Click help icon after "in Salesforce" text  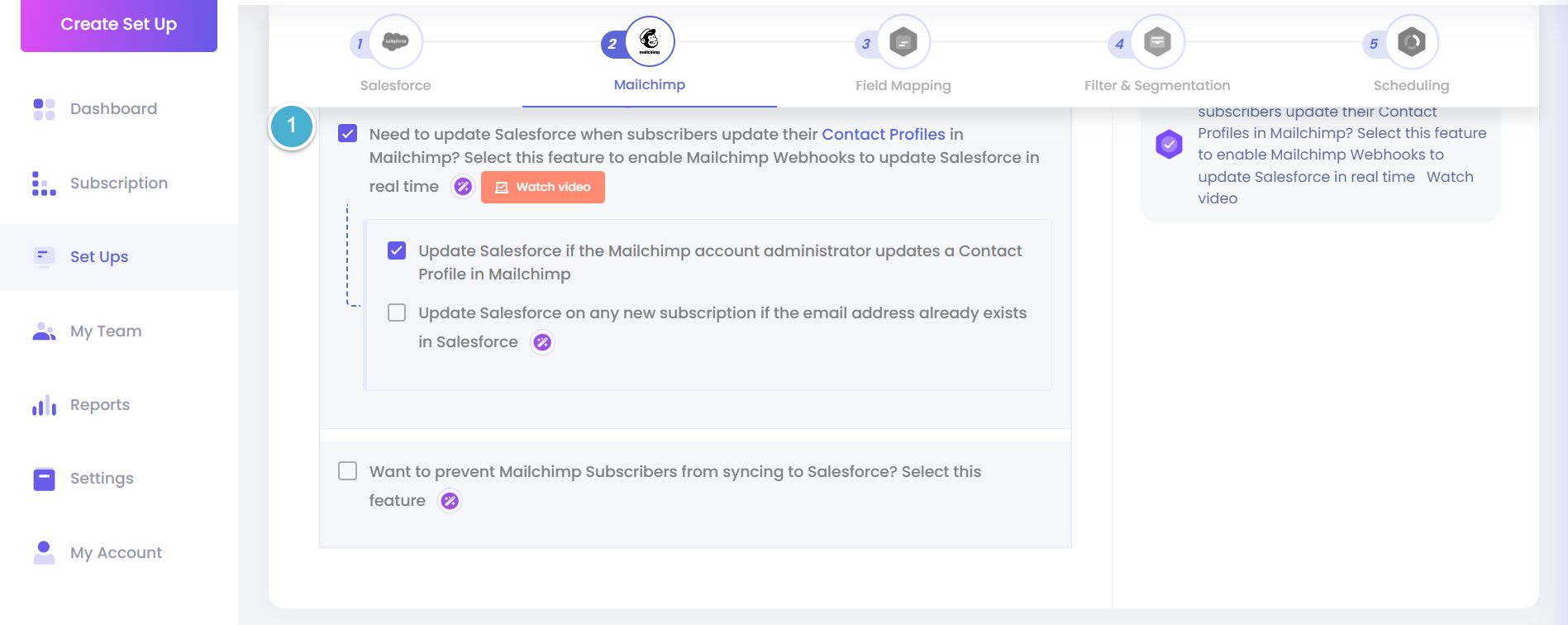pyautogui.click(x=542, y=342)
